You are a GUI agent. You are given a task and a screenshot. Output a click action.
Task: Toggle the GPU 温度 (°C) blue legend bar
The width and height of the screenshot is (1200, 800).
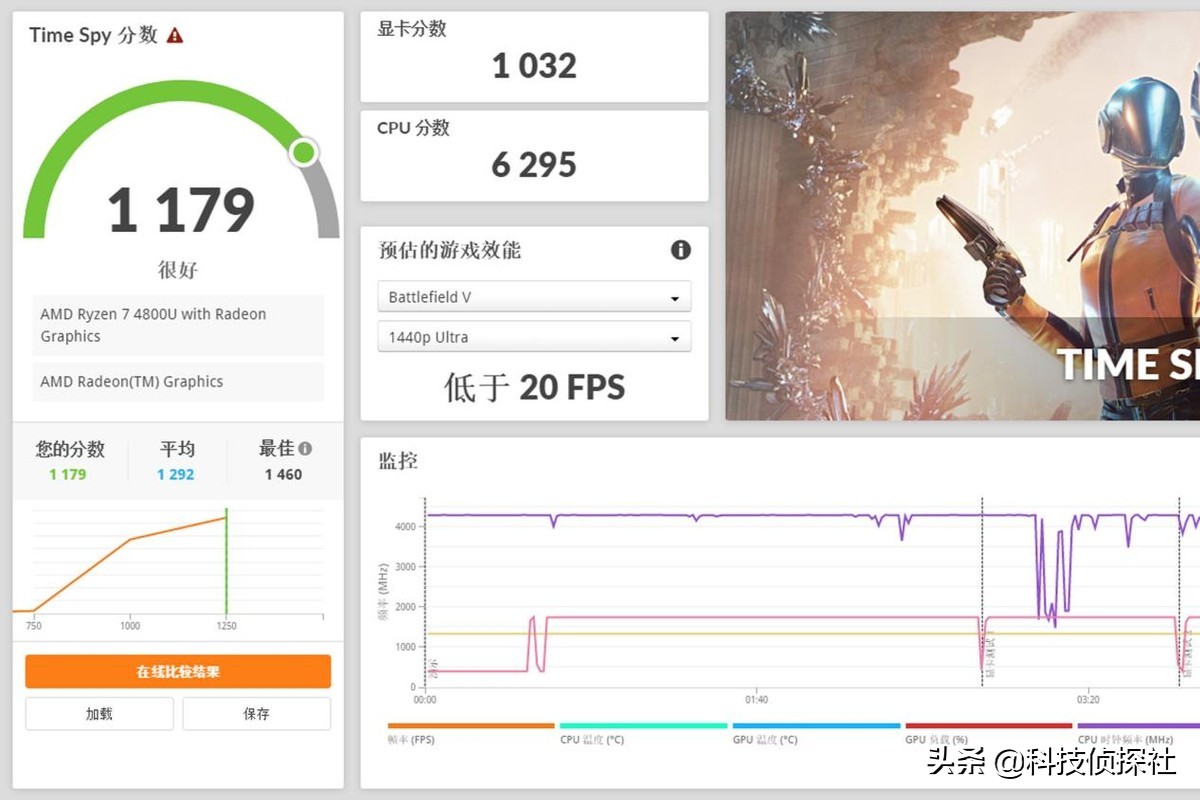816,726
